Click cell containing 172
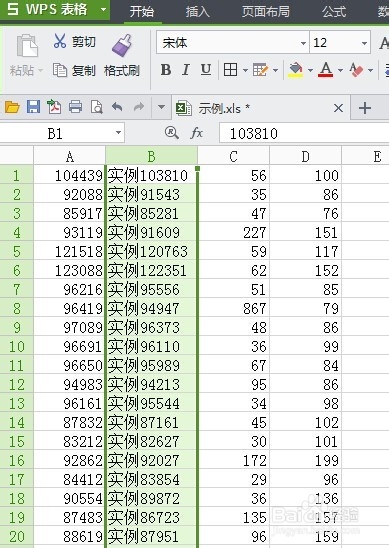The image size is (389, 548). 233,460
